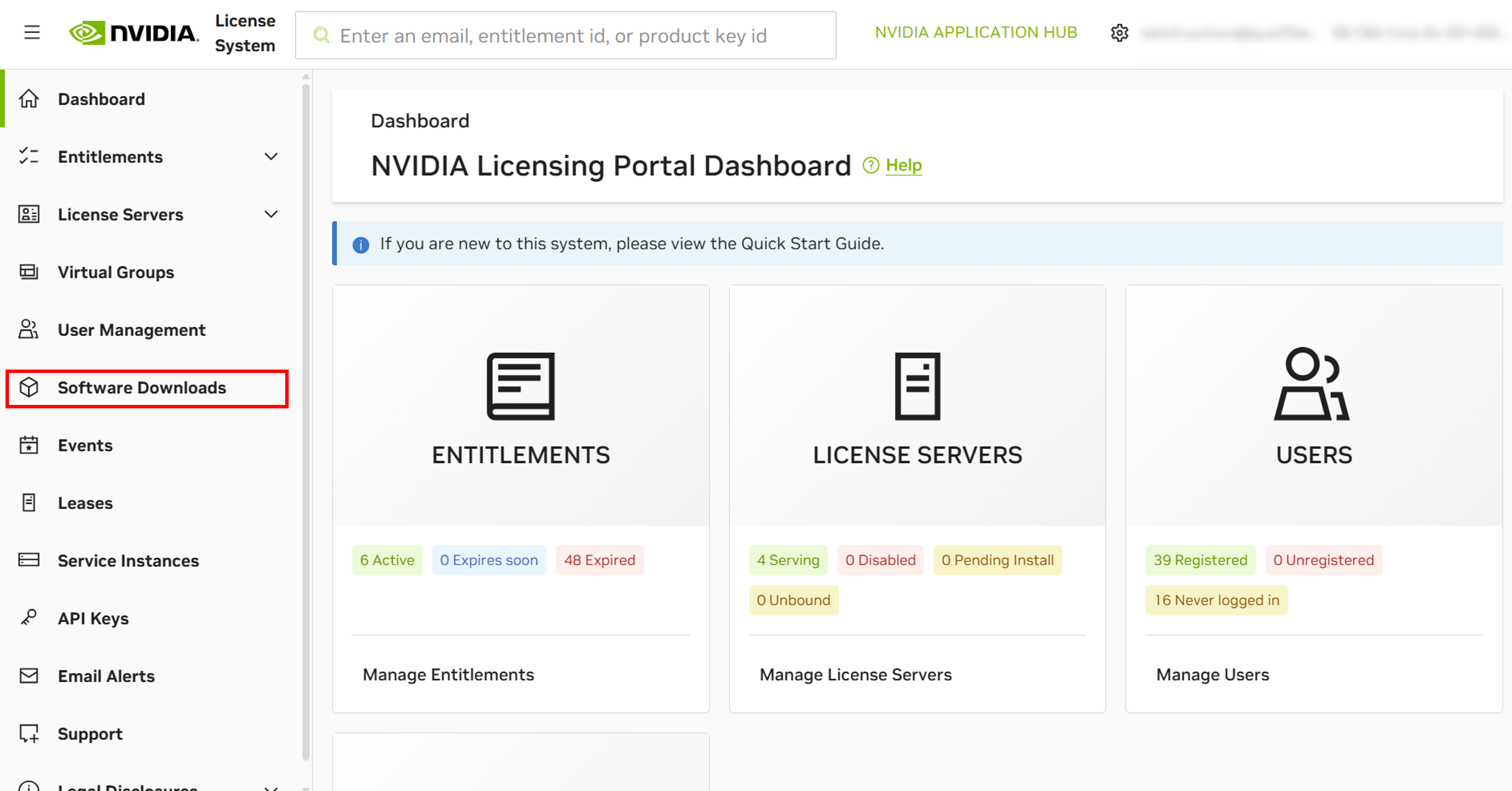Click the Service Instances icon

(29, 560)
